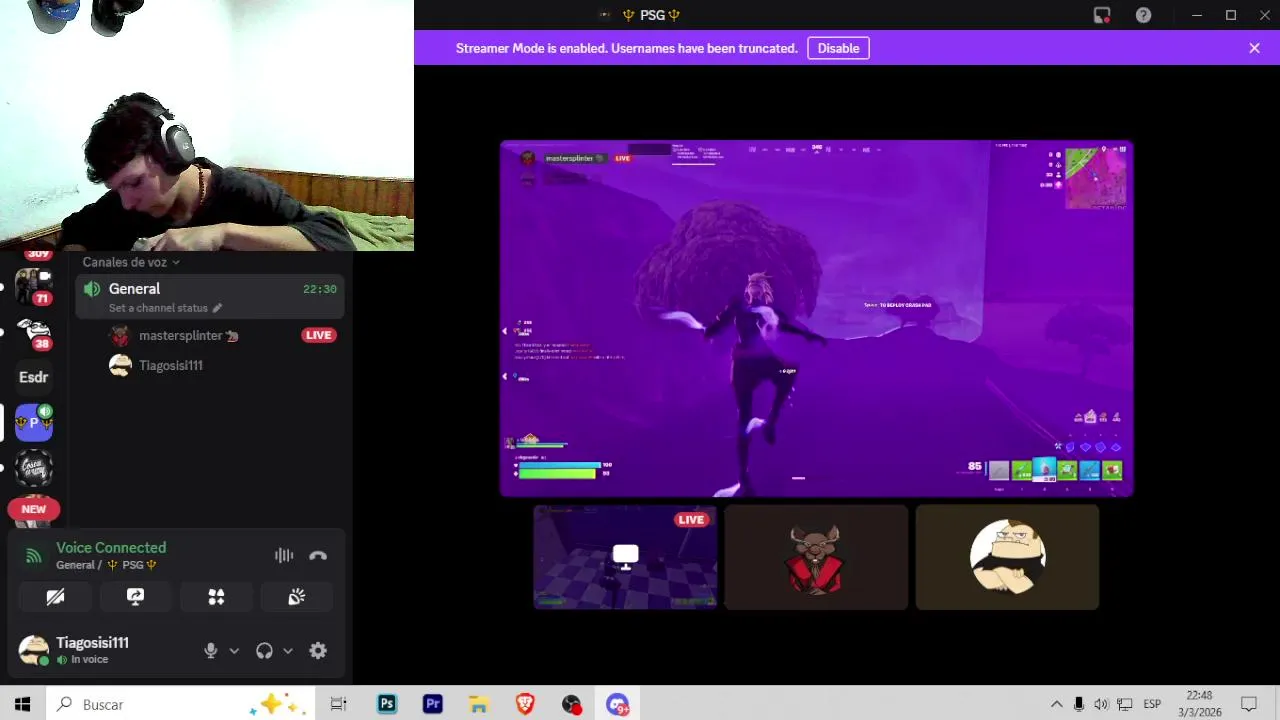
Task: Open Brave browser from taskbar
Action: [525, 704]
